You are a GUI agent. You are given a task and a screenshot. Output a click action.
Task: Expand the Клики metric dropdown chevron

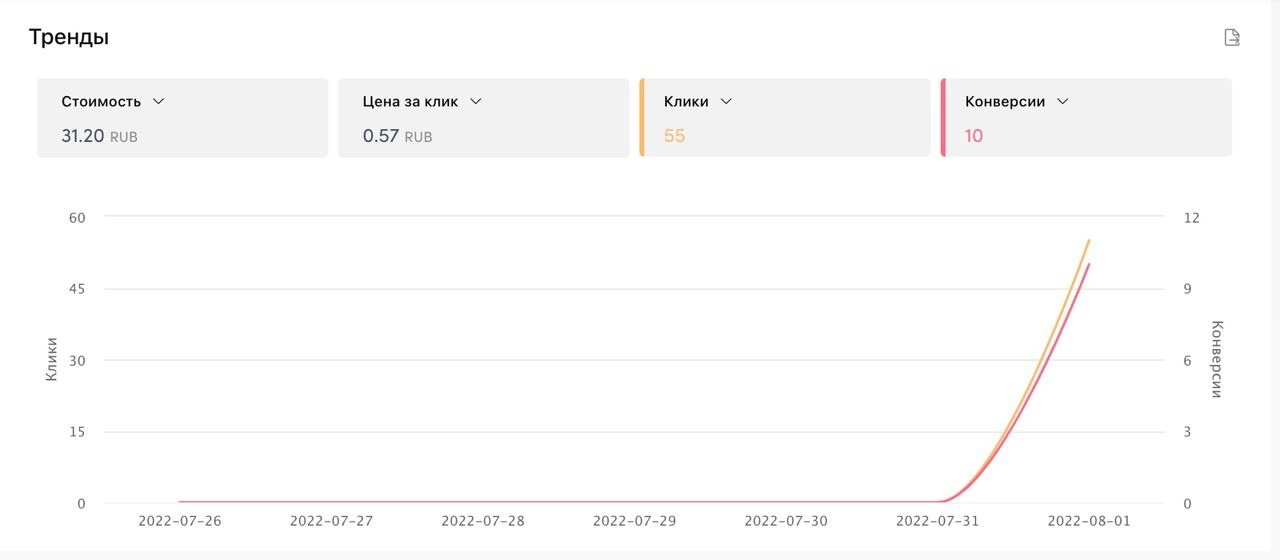click(x=726, y=102)
